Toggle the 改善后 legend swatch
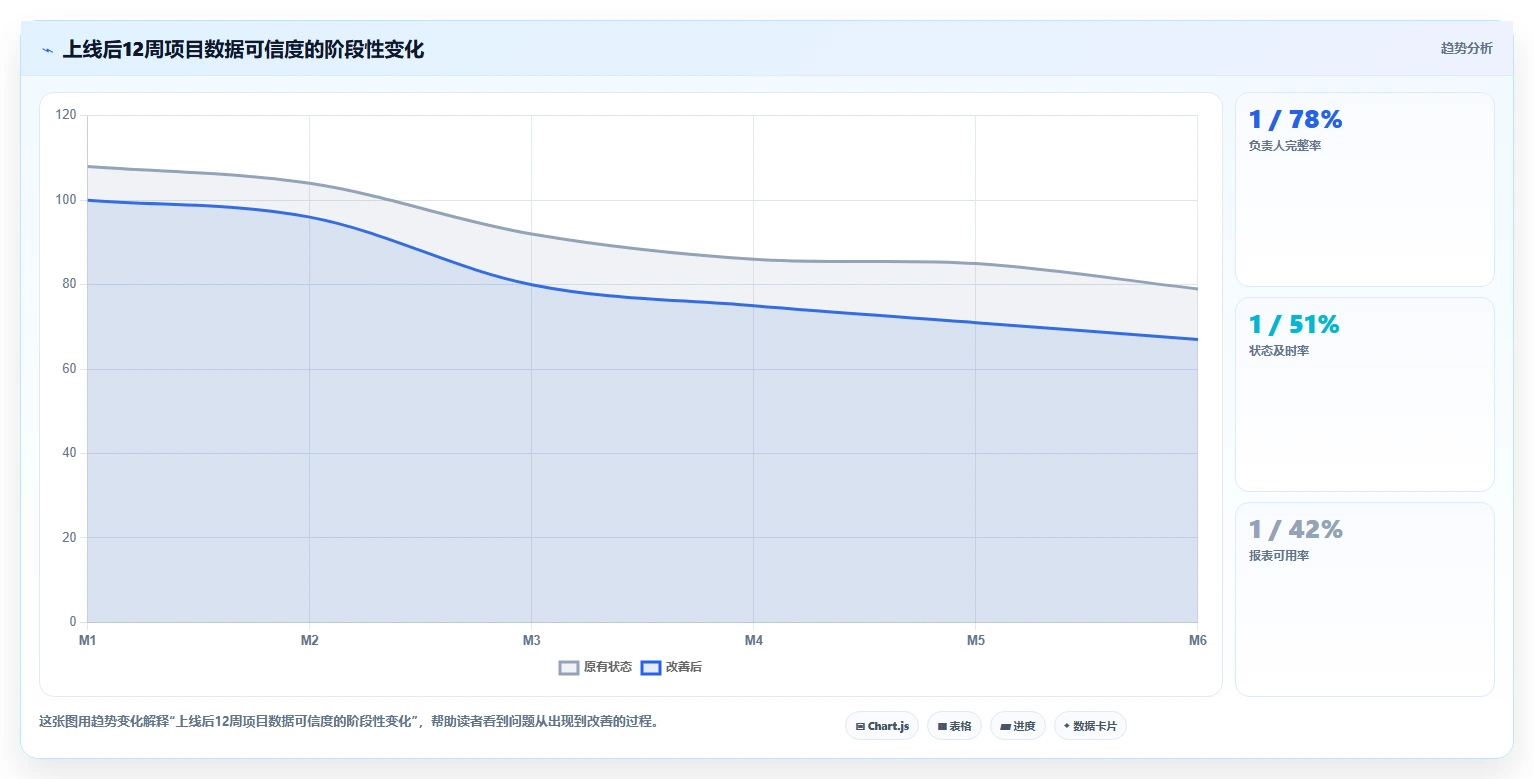Image resolution: width=1534 pixels, height=779 pixels. (x=651, y=667)
